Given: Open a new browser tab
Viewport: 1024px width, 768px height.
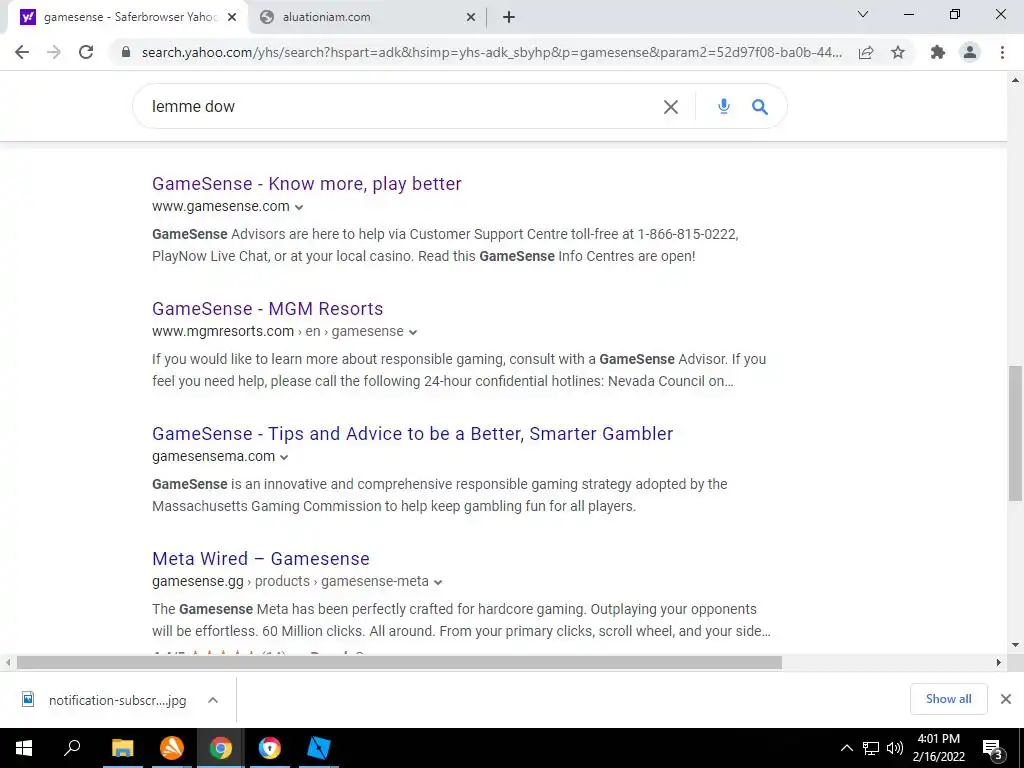Looking at the screenshot, I should click(x=509, y=17).
